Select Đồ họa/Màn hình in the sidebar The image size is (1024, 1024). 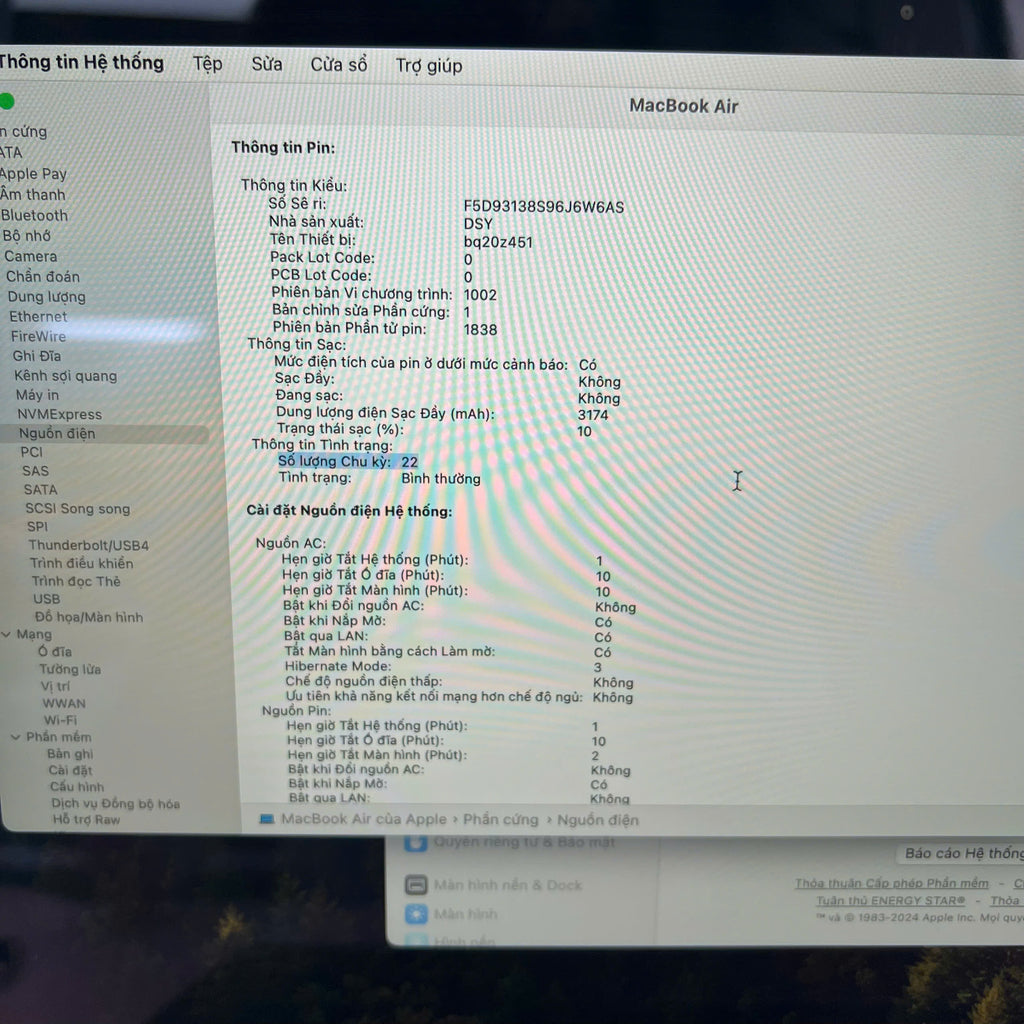(x=89, y=617)
